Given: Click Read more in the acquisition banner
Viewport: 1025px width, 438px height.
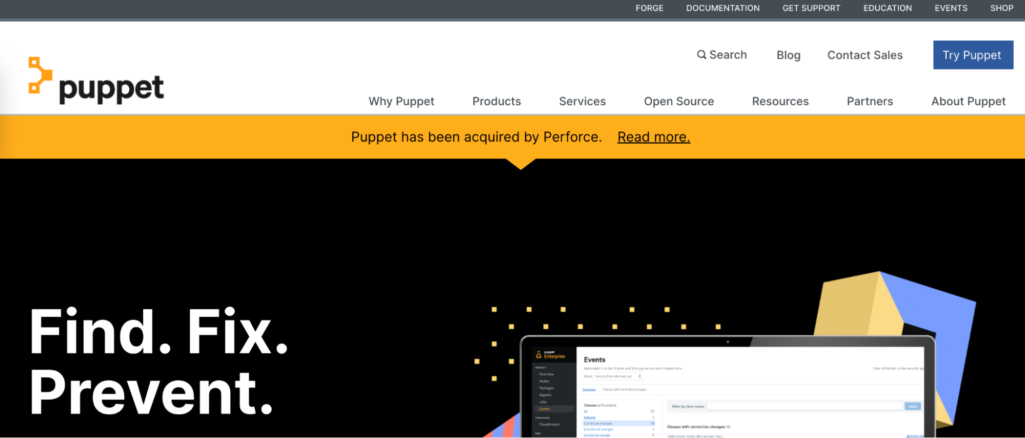Looking at the screenshot, I should 653,137.
